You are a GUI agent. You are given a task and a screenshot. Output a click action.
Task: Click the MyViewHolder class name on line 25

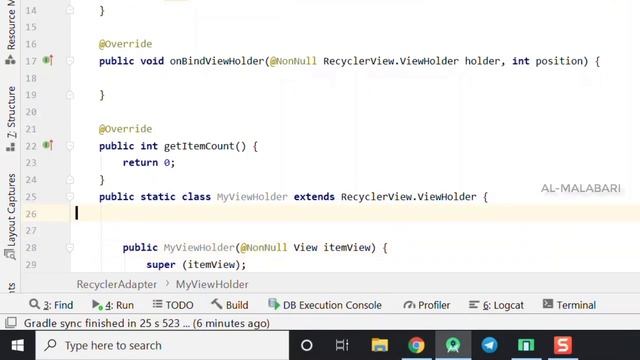(x=252, y=197)
